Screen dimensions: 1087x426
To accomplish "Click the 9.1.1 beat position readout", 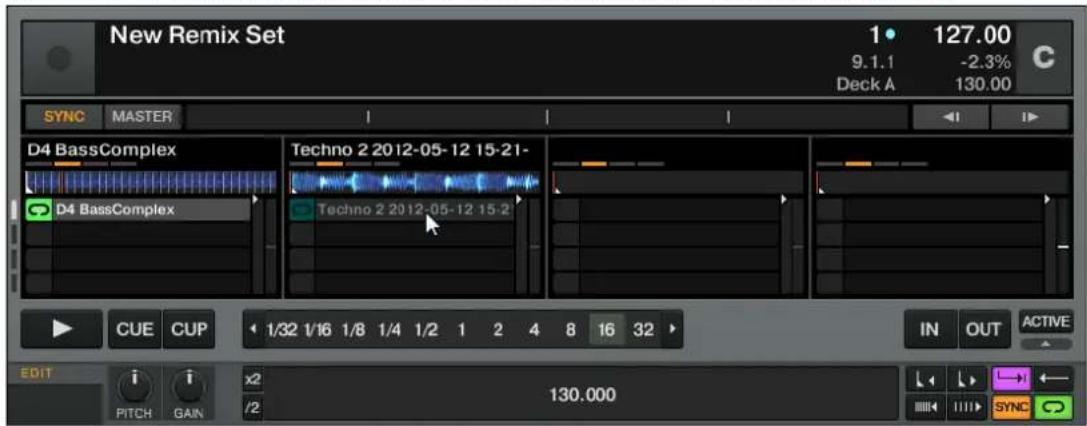I will [872, 63].
